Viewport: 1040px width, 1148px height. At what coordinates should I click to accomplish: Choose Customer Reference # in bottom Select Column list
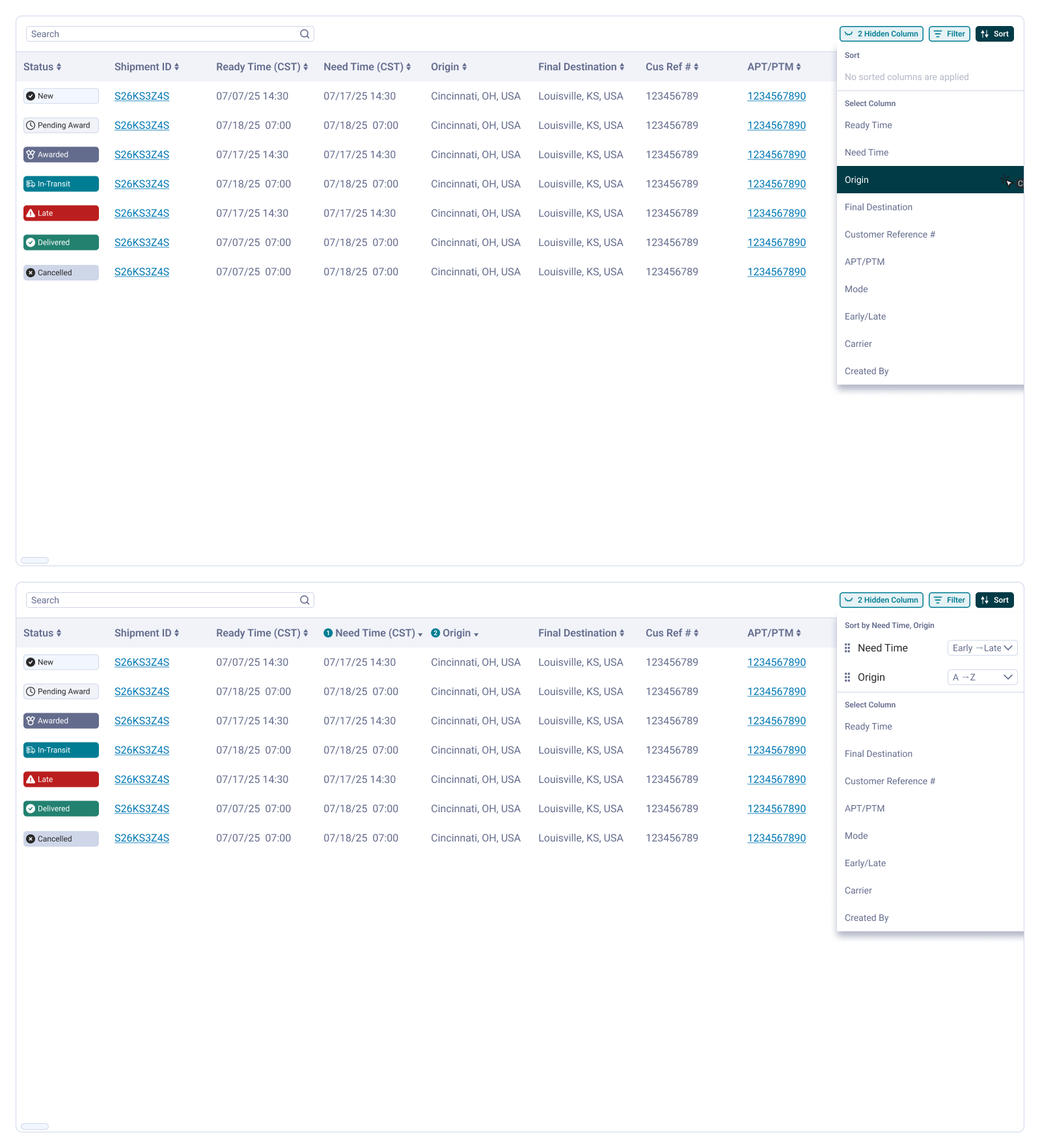890,781
